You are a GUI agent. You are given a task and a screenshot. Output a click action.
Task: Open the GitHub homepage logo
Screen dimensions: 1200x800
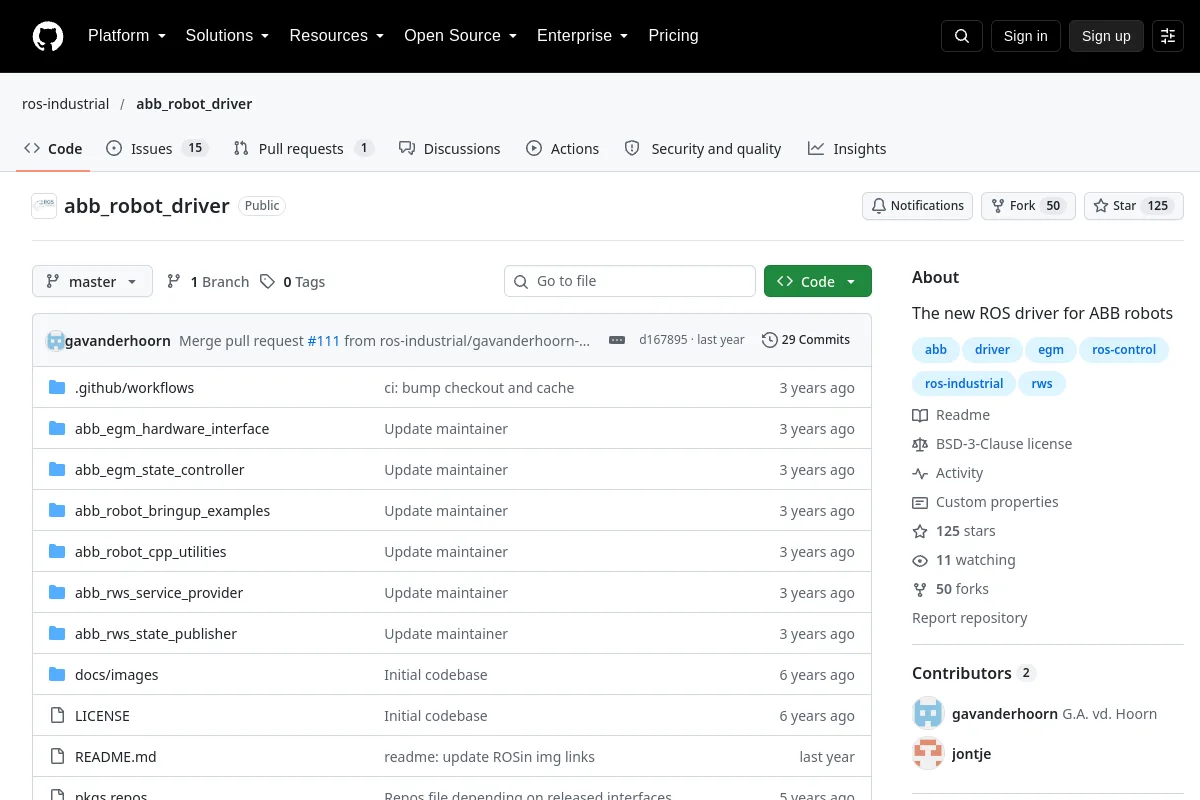click(x=48, y=36)
